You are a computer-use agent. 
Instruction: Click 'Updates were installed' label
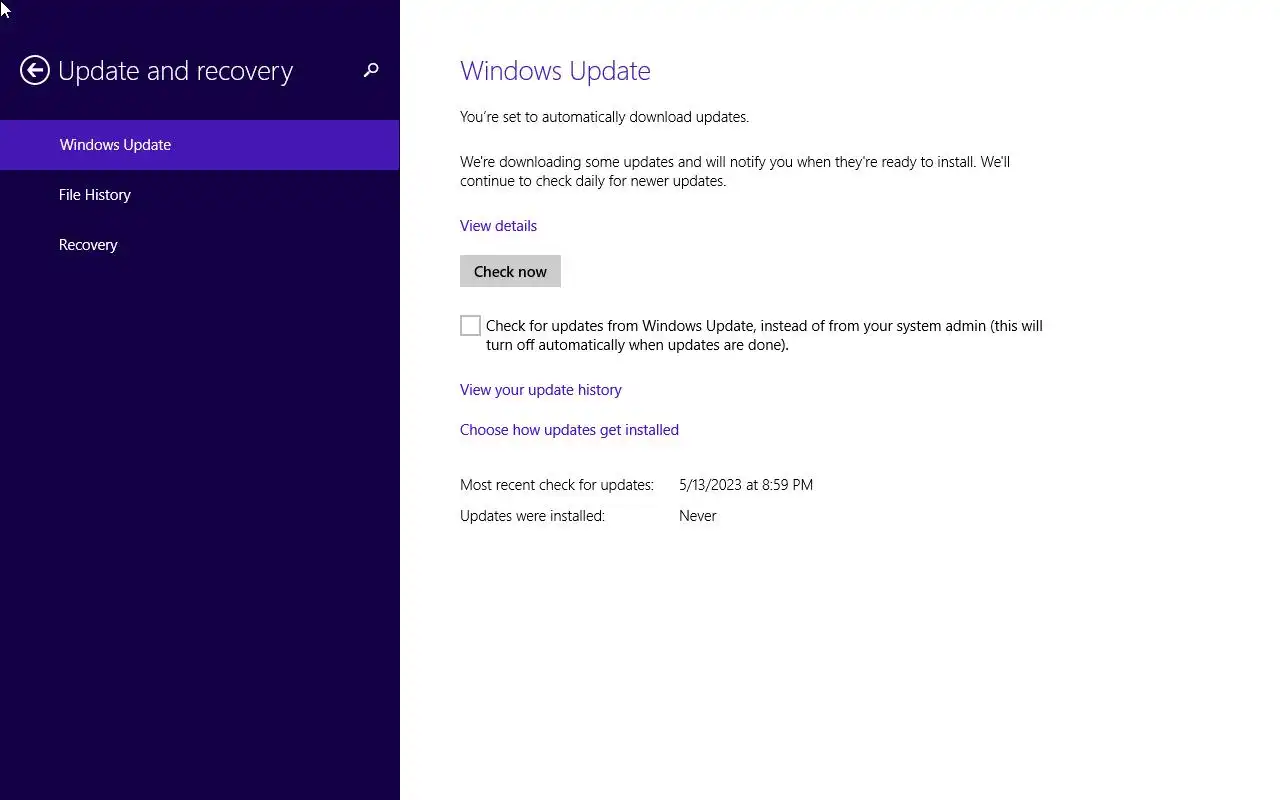coord(532,516)
